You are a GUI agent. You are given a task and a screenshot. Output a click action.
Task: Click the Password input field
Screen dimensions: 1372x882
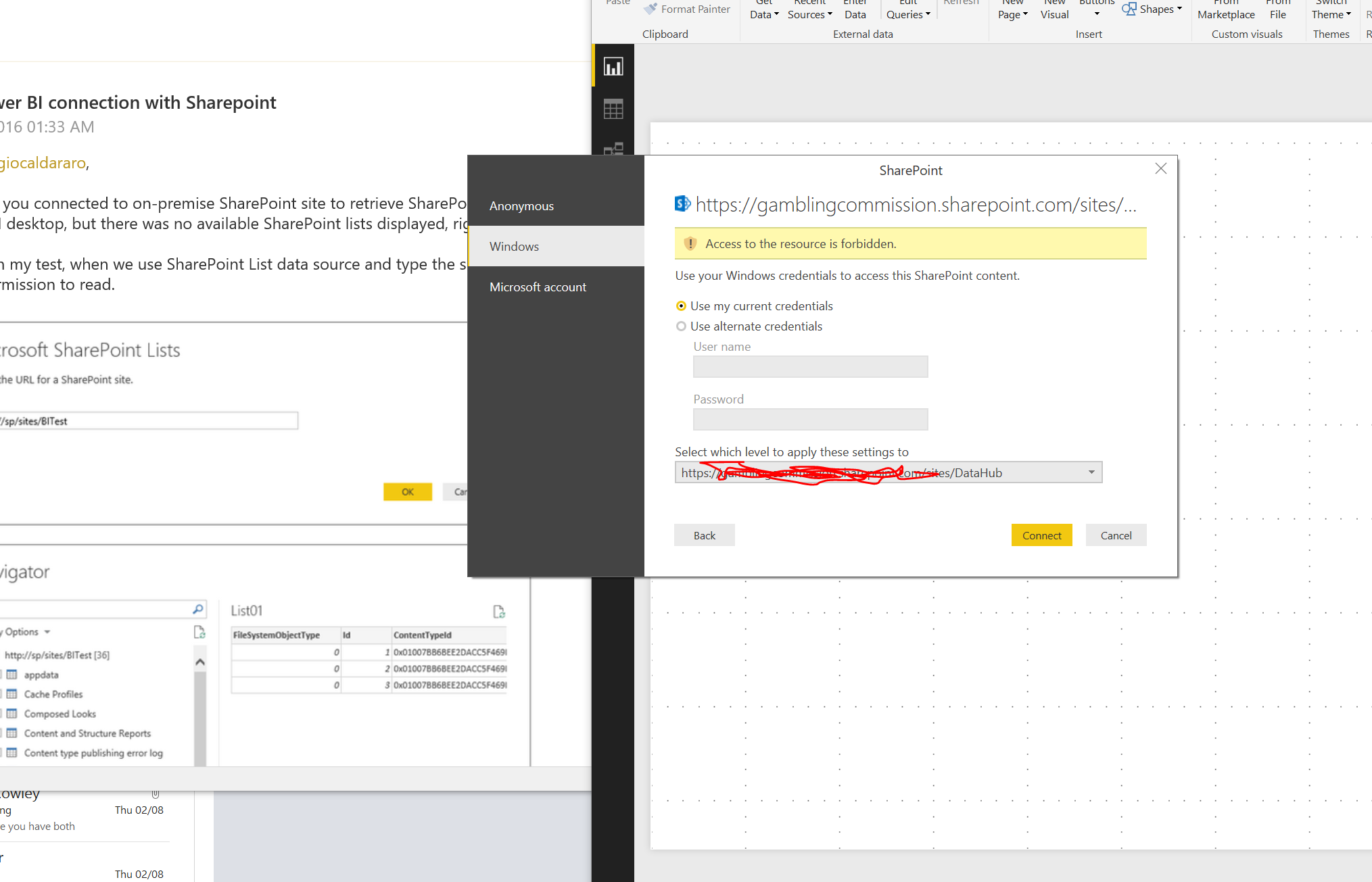coord(810,420)
